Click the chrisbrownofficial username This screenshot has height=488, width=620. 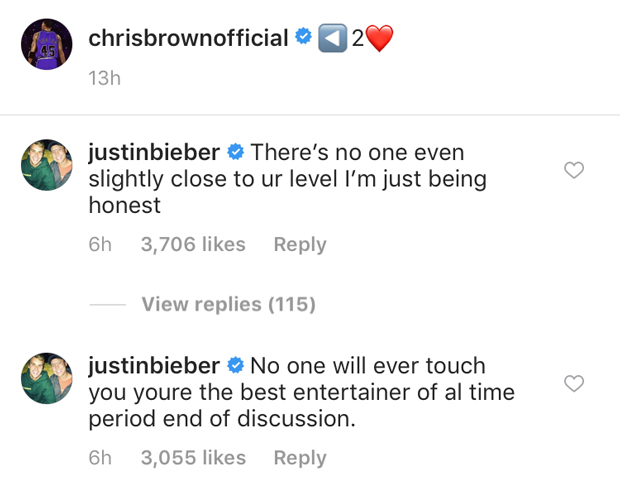(x=188, y=38)
